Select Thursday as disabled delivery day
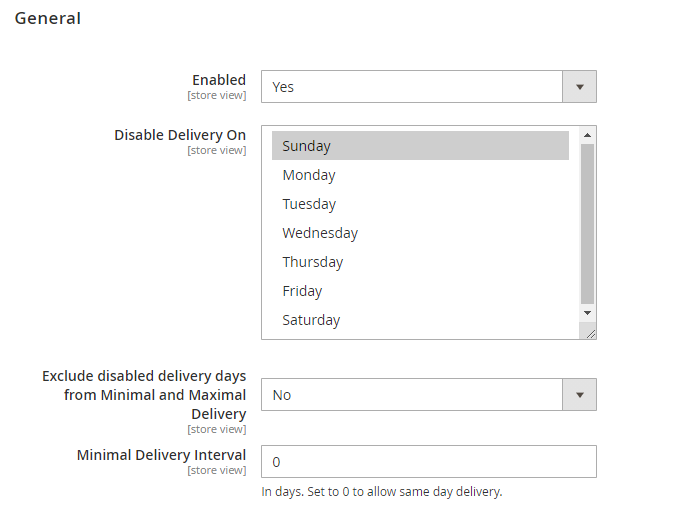674x516 pixels. 313,262
